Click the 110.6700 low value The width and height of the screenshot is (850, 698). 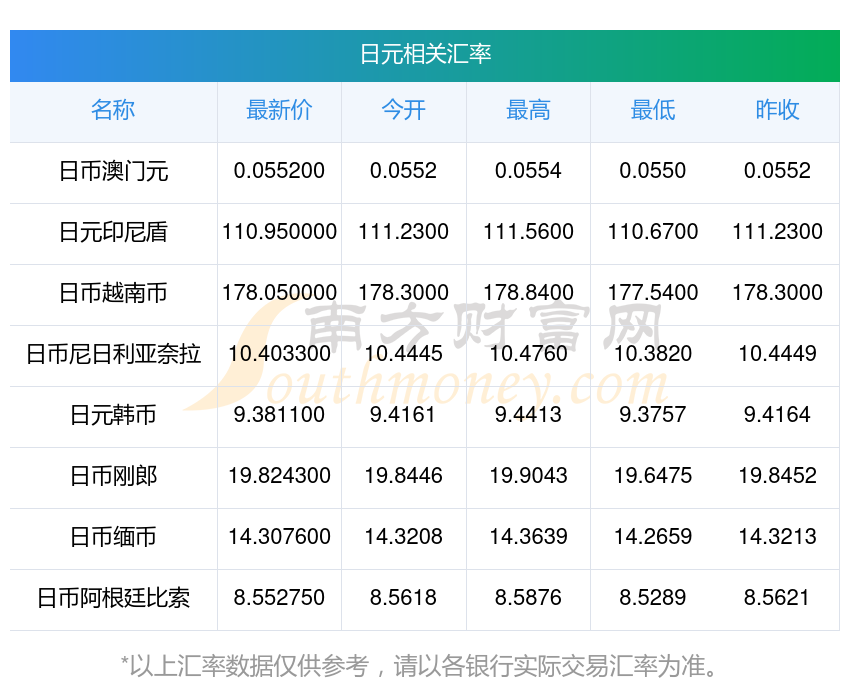click(x=653, y=232)
